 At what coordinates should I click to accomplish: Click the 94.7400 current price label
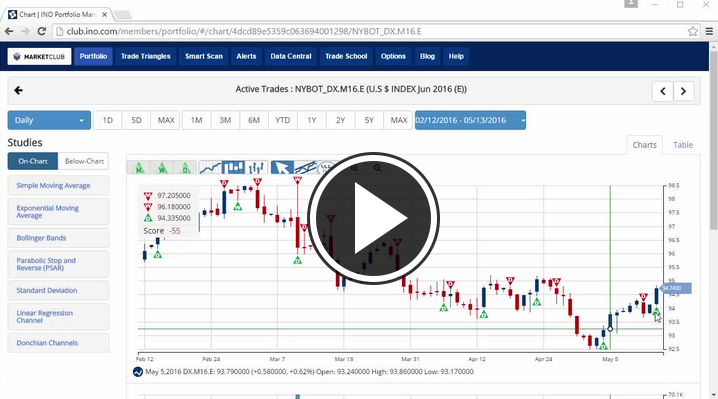[676, 288]
